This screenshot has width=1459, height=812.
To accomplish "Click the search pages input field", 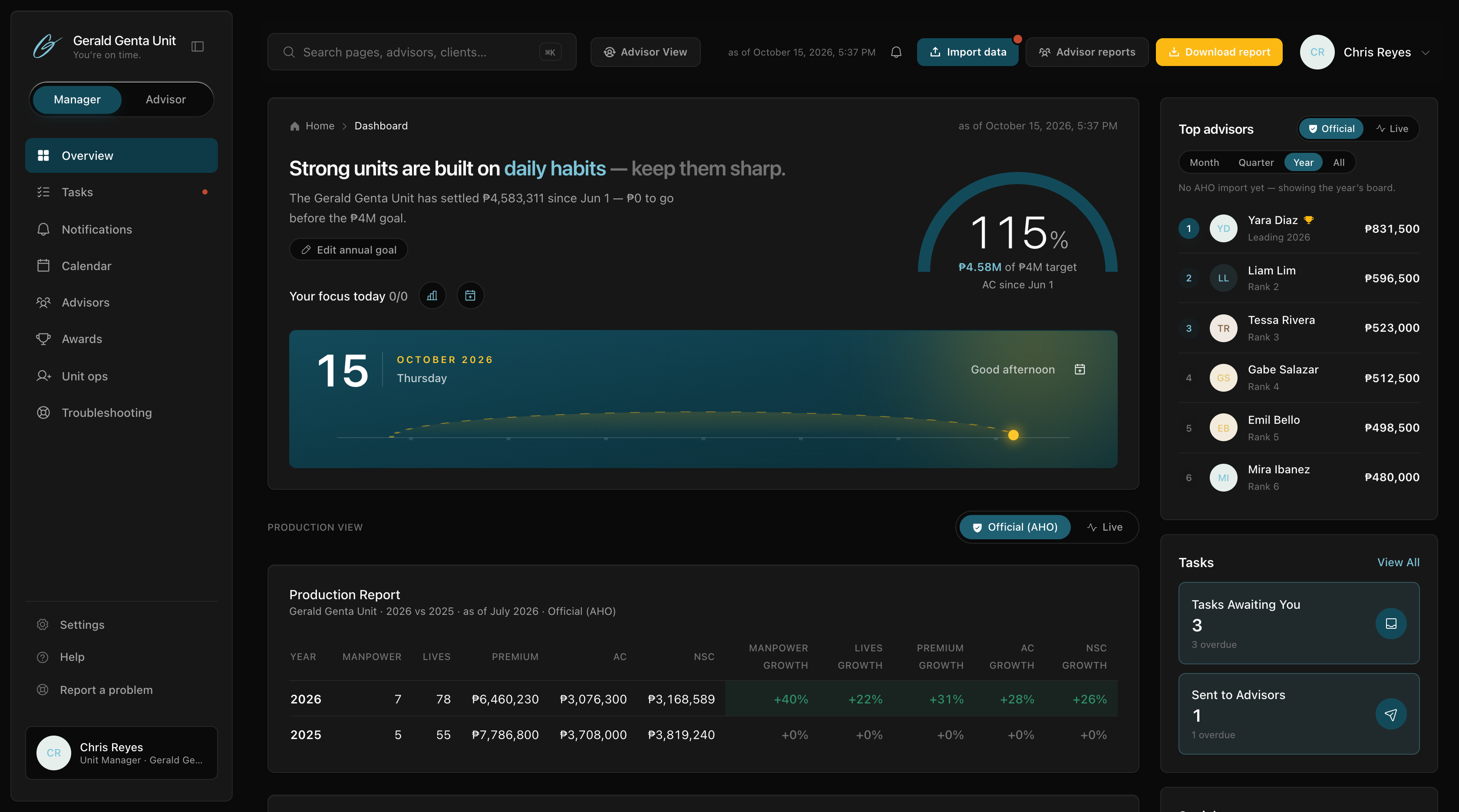I will point(421,52).
